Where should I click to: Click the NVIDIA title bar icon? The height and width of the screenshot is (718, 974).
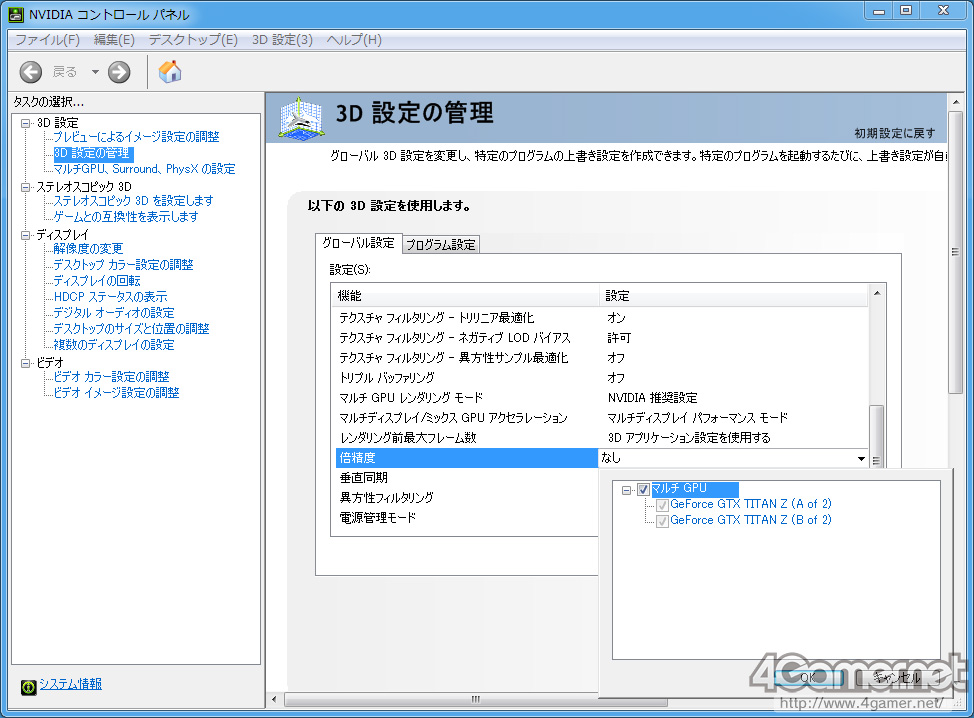coord(16,14)
